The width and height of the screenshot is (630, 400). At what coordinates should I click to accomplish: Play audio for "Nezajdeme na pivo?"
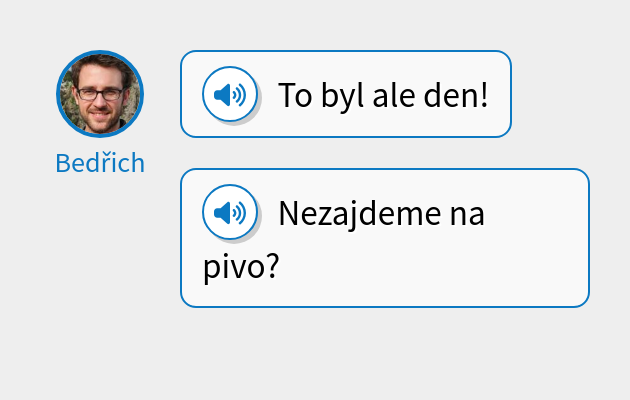(x=230, y=212)
